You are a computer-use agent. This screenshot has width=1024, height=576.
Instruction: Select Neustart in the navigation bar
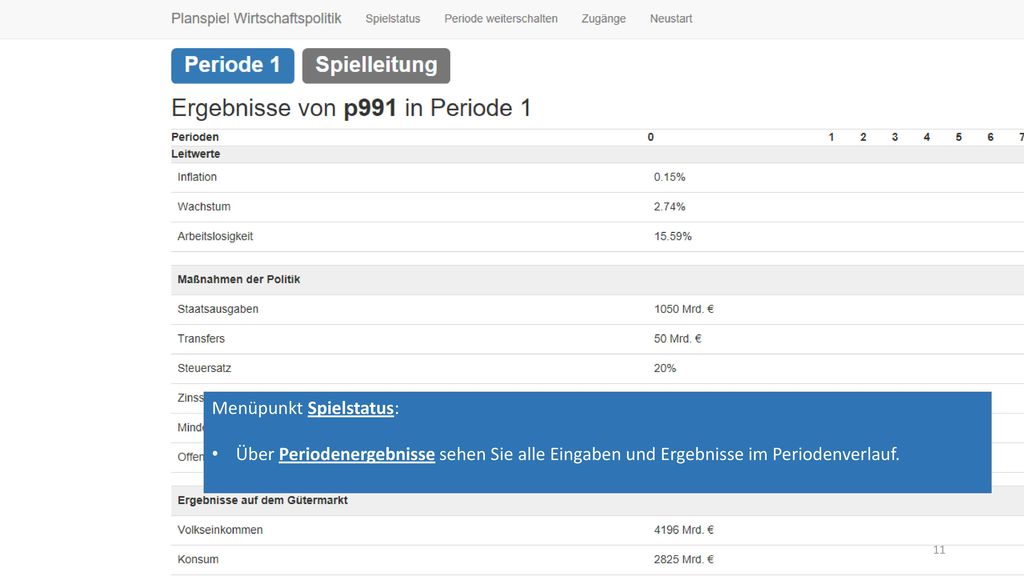(x=671, y=19)
